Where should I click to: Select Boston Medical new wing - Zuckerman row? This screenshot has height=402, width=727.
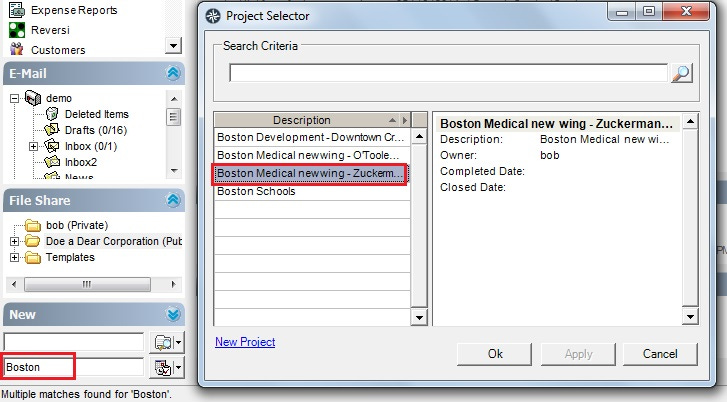[x=312, y=173]
